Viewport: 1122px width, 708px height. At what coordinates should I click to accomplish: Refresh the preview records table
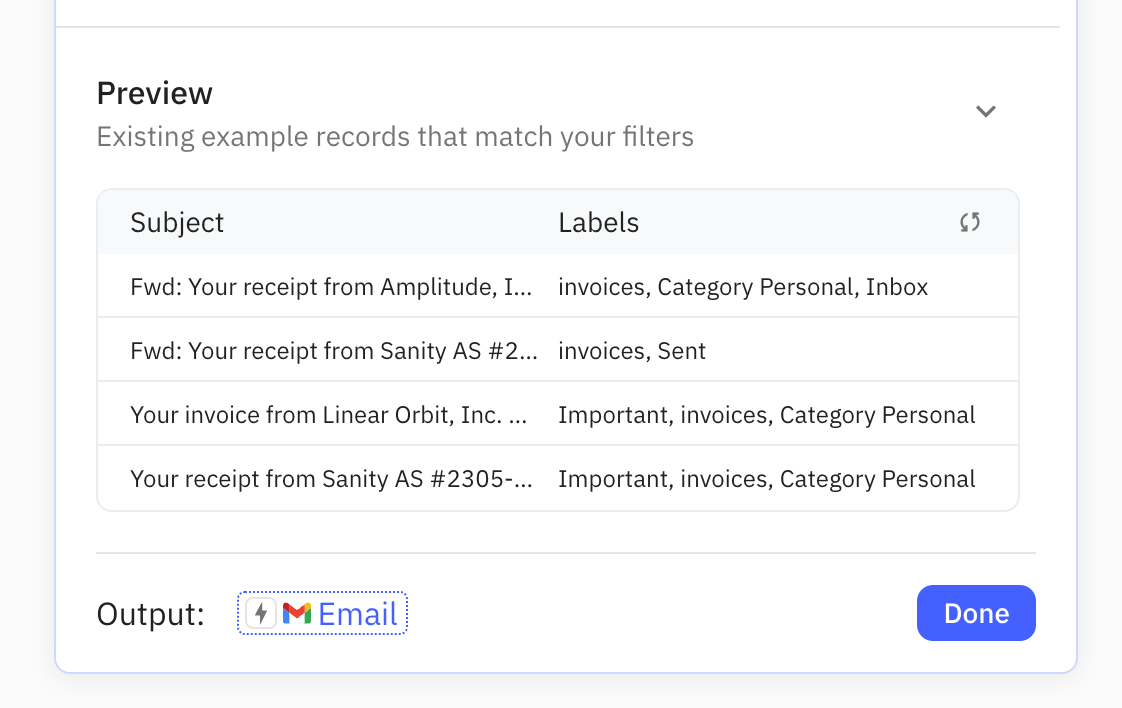click(969, 222)
